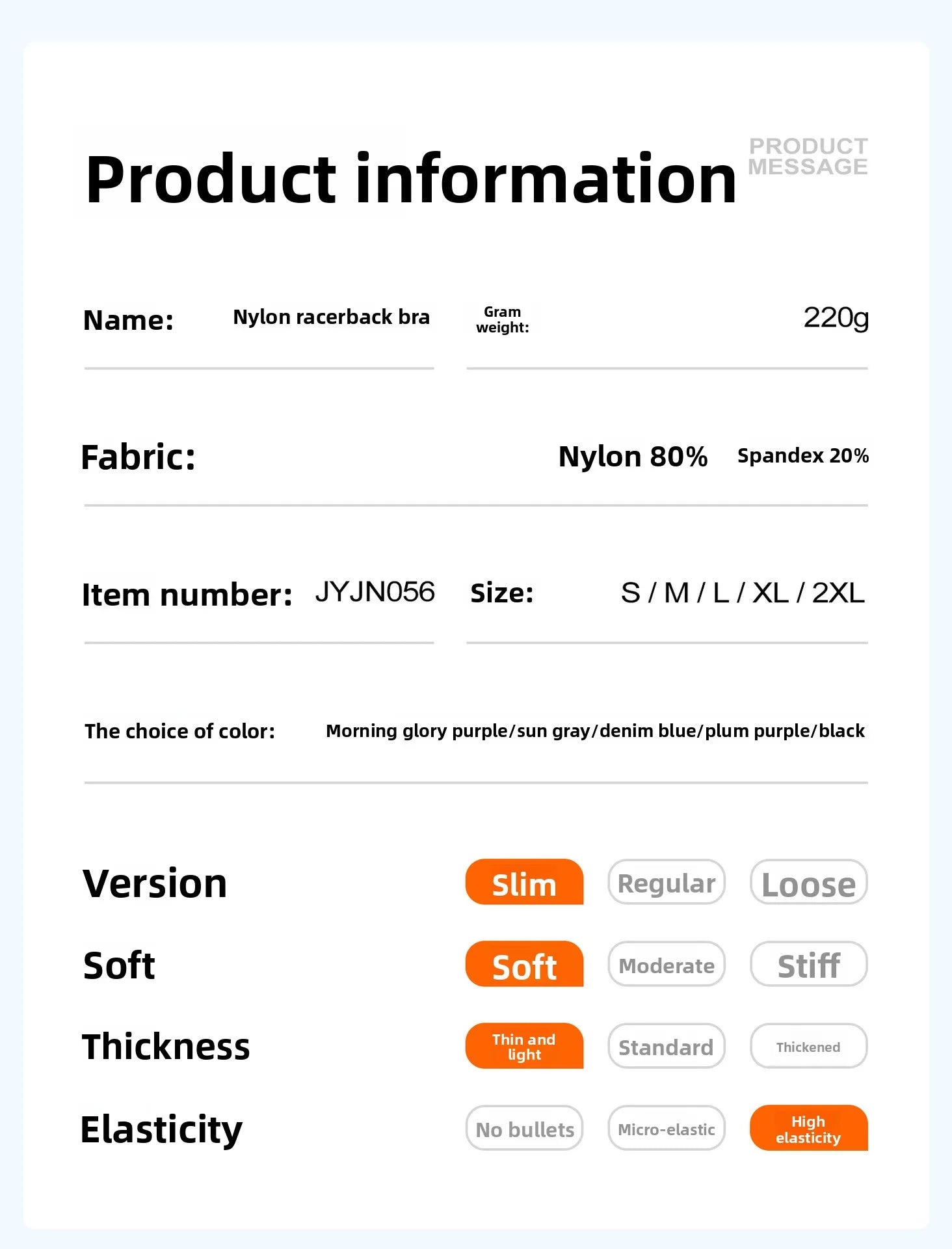Choose the Standard thickness option
Viewport: 952px width, 1249px height.
tap(667, 1045)
